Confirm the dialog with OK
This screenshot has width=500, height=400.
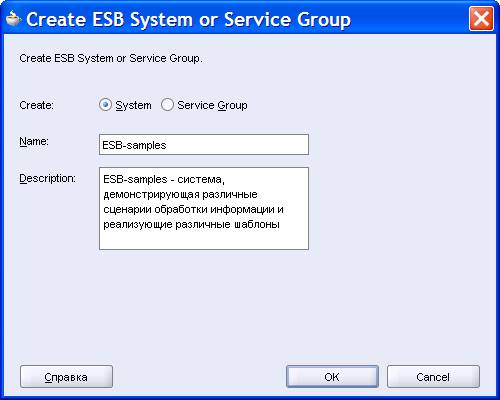(332, 377)
